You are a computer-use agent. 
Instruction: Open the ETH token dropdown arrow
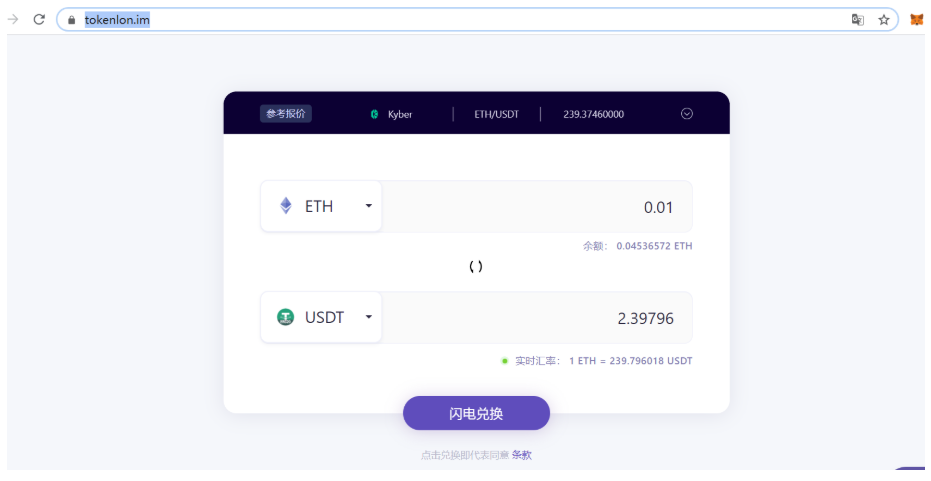click(x=369, y=206)
